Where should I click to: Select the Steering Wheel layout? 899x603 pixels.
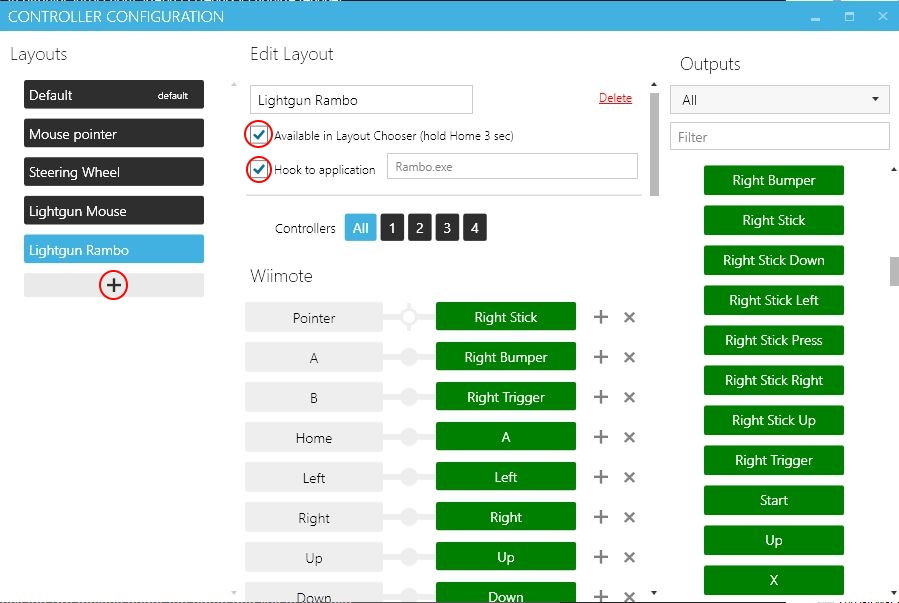[114, 172]
